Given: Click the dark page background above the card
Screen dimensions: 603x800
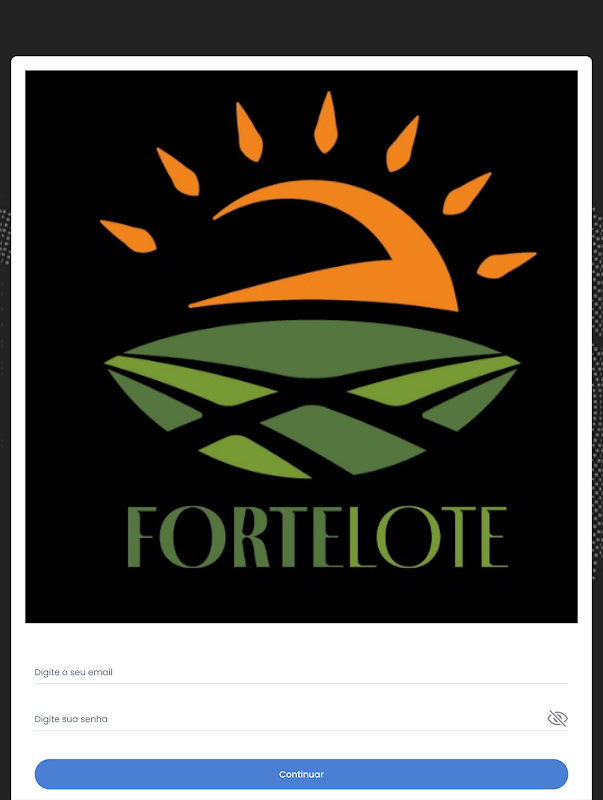Looking at the screenshot, I should 301,26.
